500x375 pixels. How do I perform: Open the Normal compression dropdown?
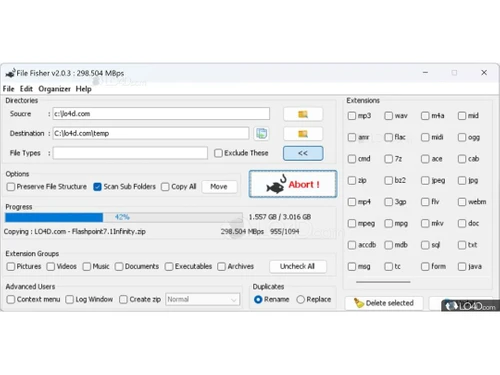[202, 299]
